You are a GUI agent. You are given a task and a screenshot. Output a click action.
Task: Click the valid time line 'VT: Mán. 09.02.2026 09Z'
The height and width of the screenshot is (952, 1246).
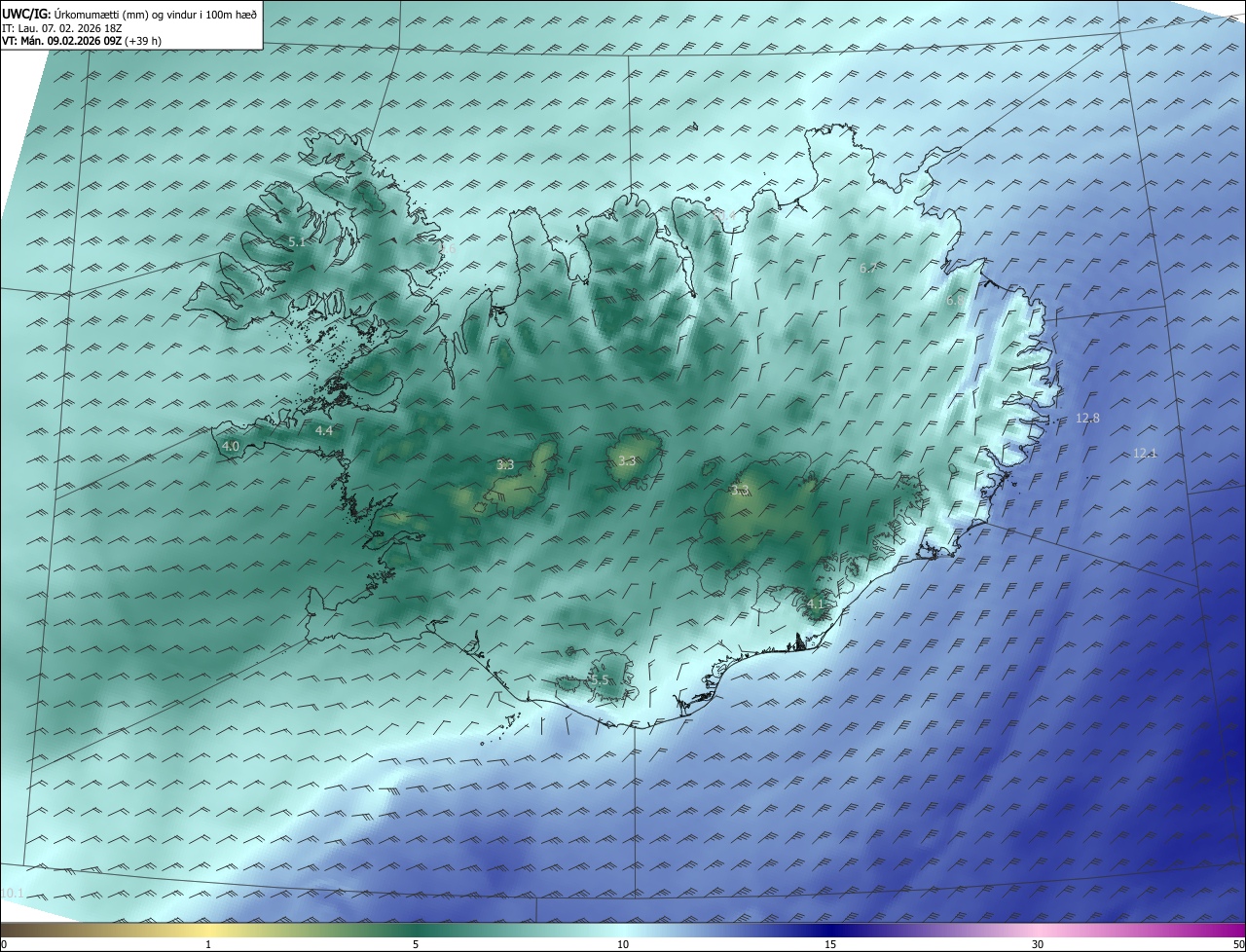coord(63,41)
